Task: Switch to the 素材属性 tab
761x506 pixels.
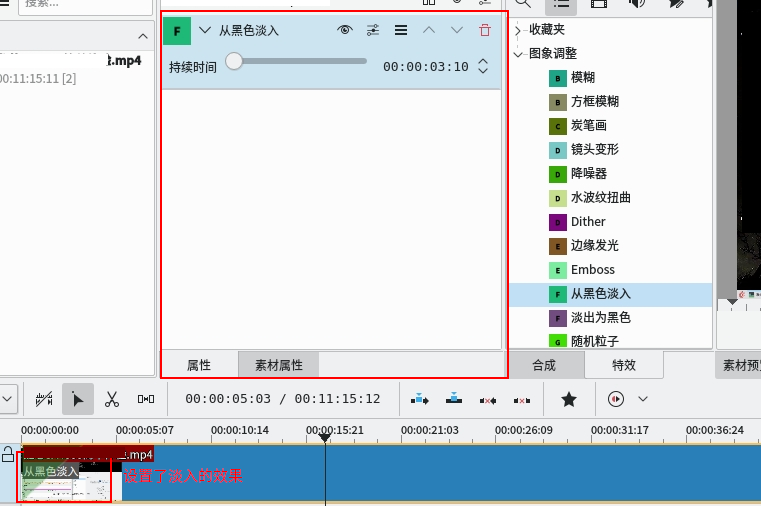Action: pyautogui.click(x=279, y=365)
